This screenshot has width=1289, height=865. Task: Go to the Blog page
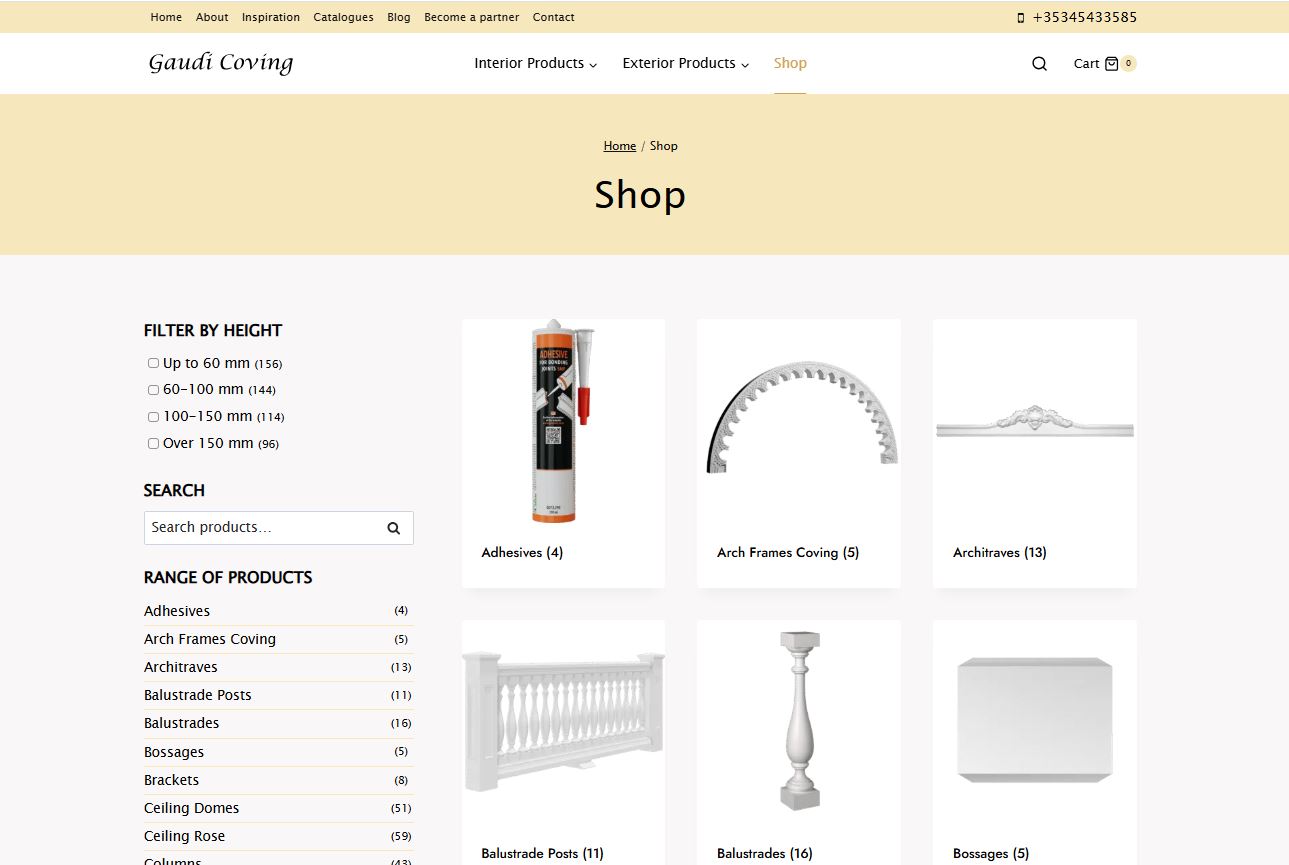coord(399,17)
